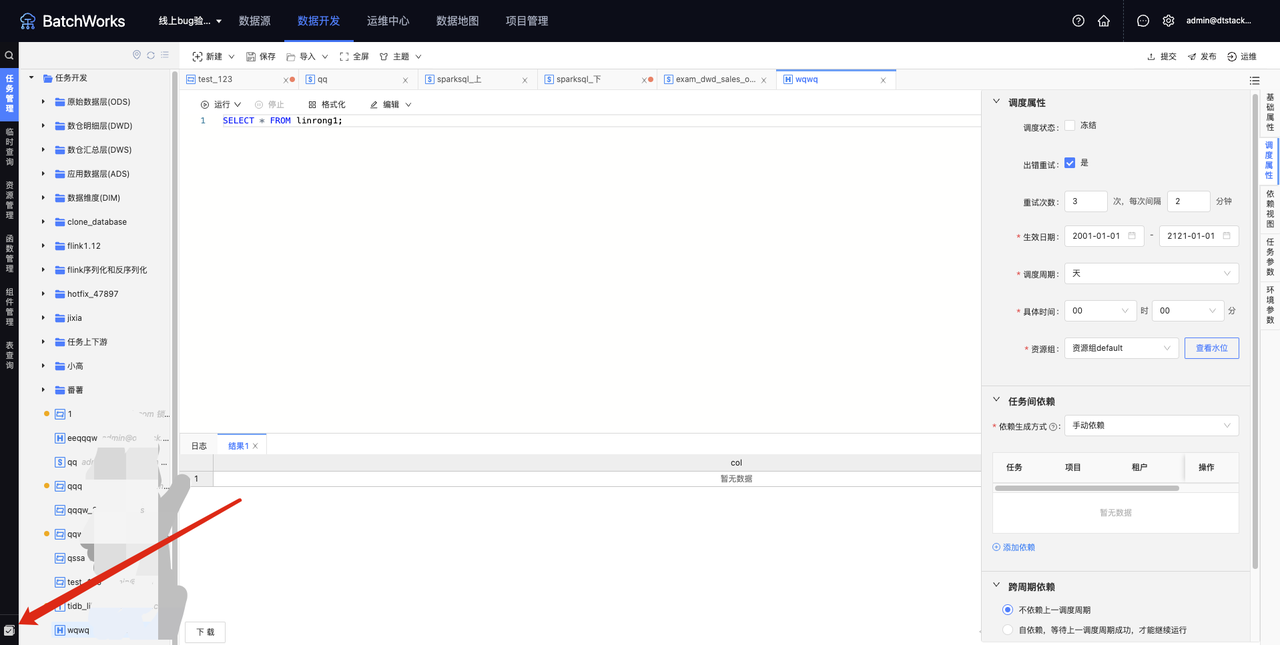
Task: Open the project selector 线上bug验...
Action: click(191, 20)
